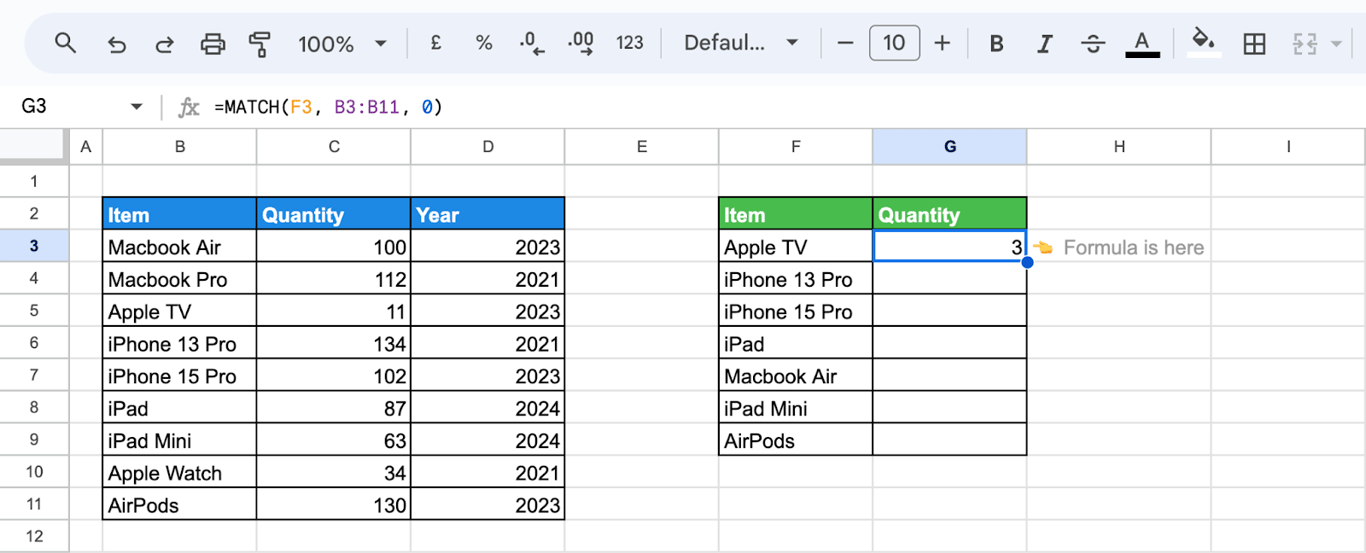Click the green Item header cell

(x=796, y=214)
